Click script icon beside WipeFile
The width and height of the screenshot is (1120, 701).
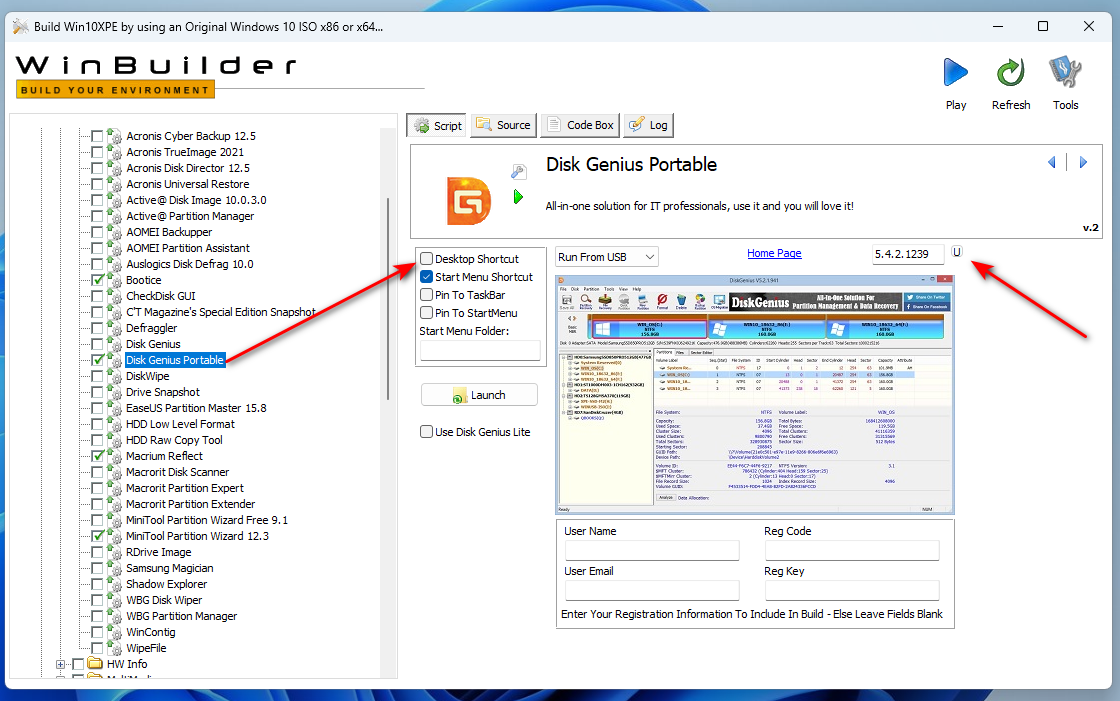tap(114, 647)
